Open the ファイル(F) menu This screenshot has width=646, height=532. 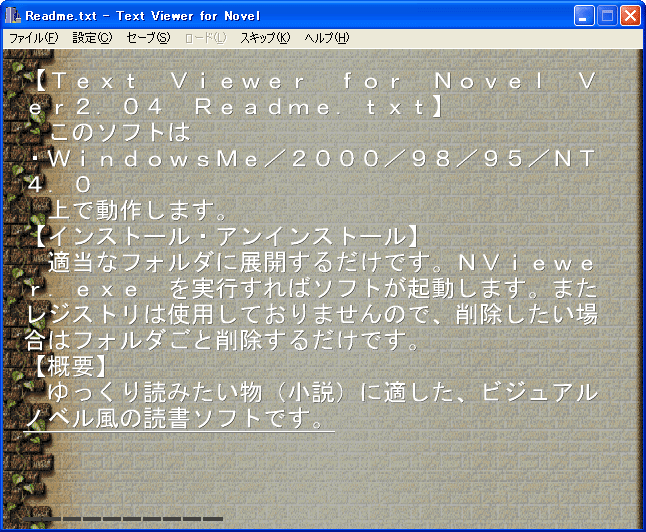[33, 38]
